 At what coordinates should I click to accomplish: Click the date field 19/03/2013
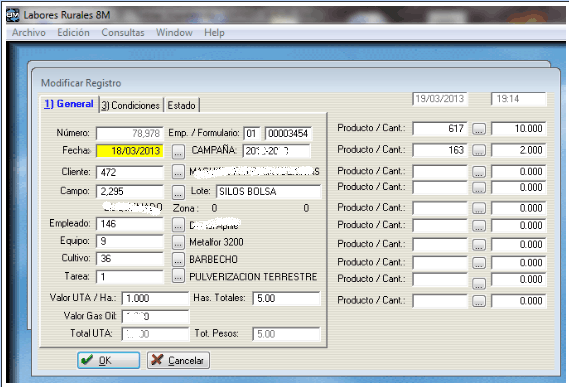(440, 99)
